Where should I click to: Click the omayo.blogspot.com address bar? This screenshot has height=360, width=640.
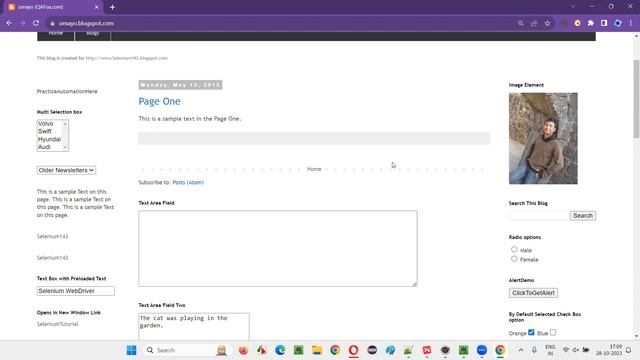282,23
